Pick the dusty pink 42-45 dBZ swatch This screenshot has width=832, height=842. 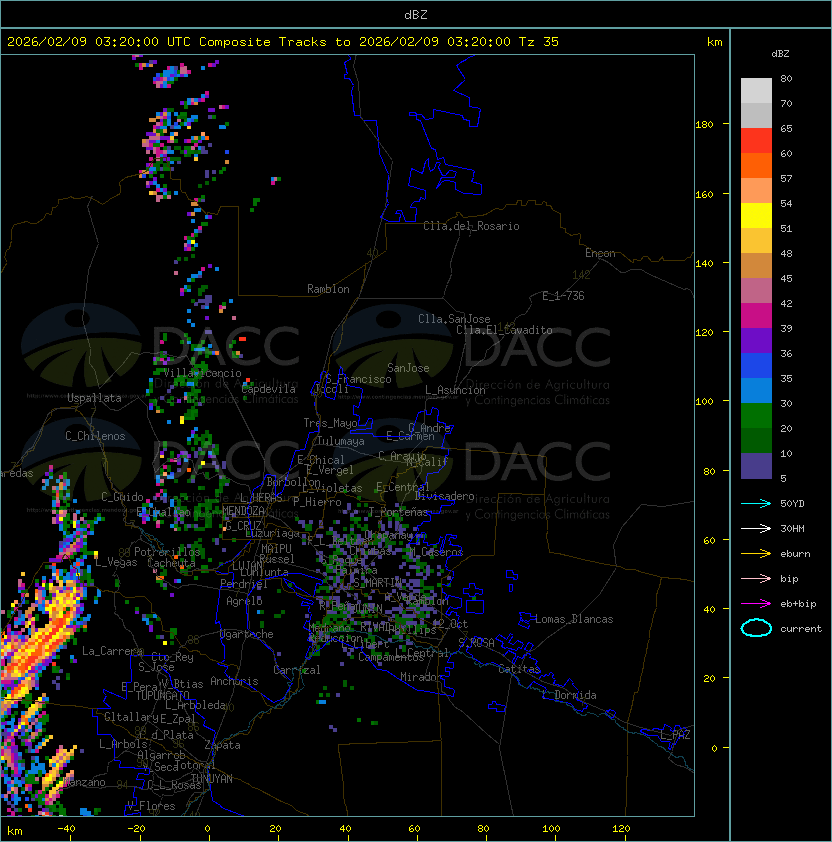click(x=756, y=291)
